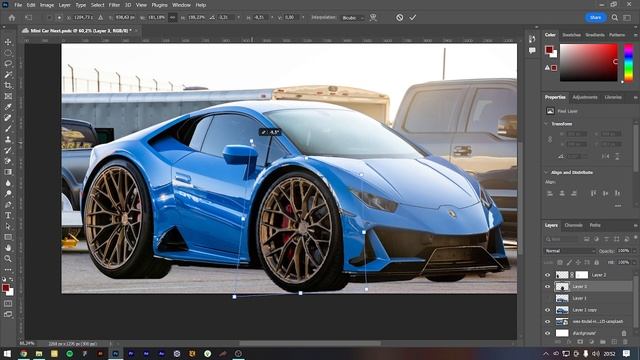Open the Color panel flyout menu
The width and height of the screenshot is (640, 360).
pyautogui.click(x=635, y=35)
